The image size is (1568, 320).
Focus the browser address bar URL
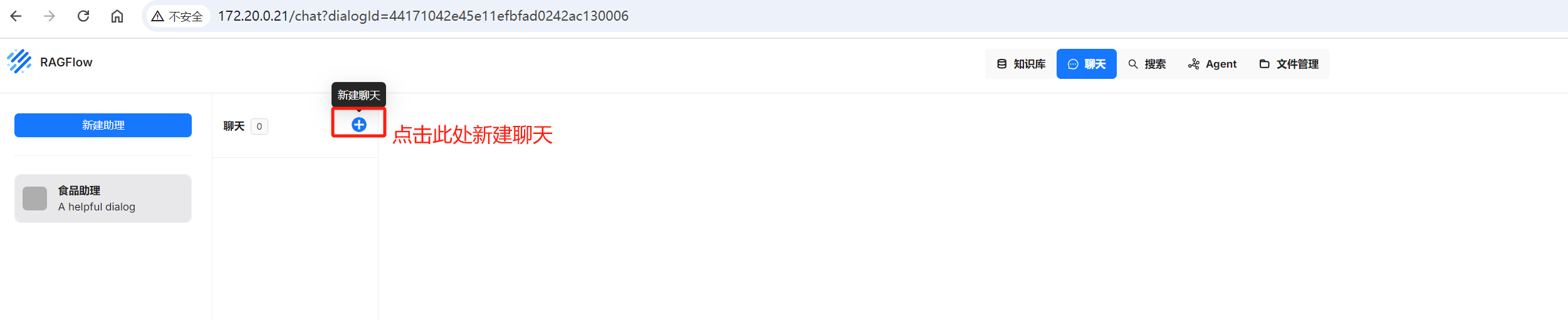pos(423,16)
